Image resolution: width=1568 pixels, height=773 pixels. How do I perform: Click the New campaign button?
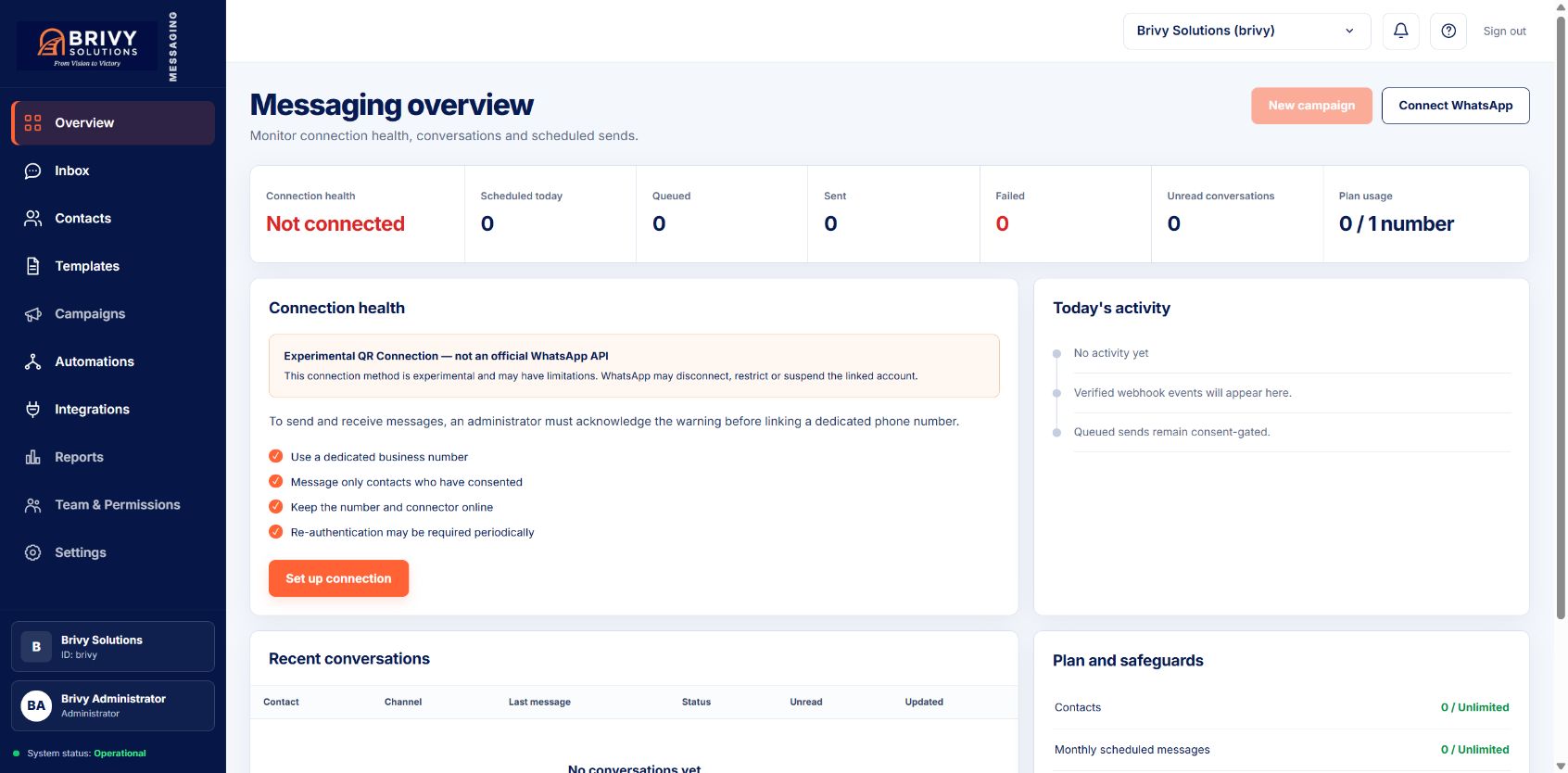tap(1311, 106)
